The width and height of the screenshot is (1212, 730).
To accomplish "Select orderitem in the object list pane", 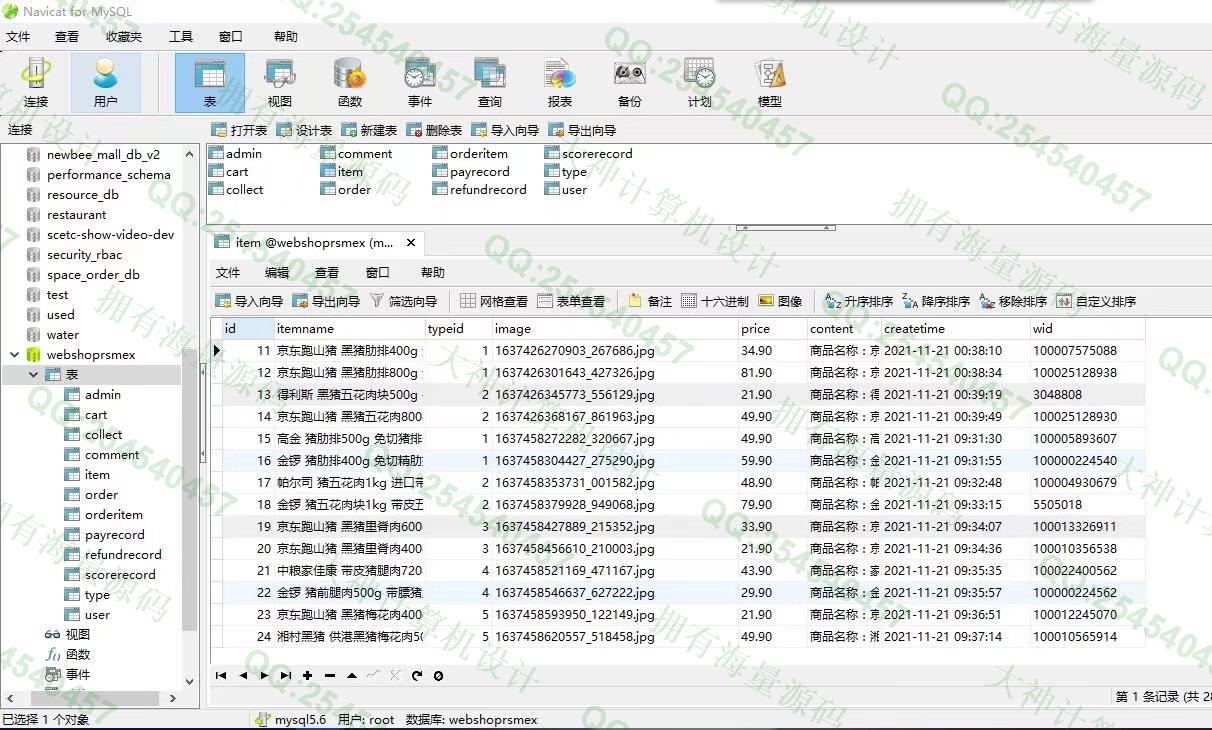I will click(479, 154).
